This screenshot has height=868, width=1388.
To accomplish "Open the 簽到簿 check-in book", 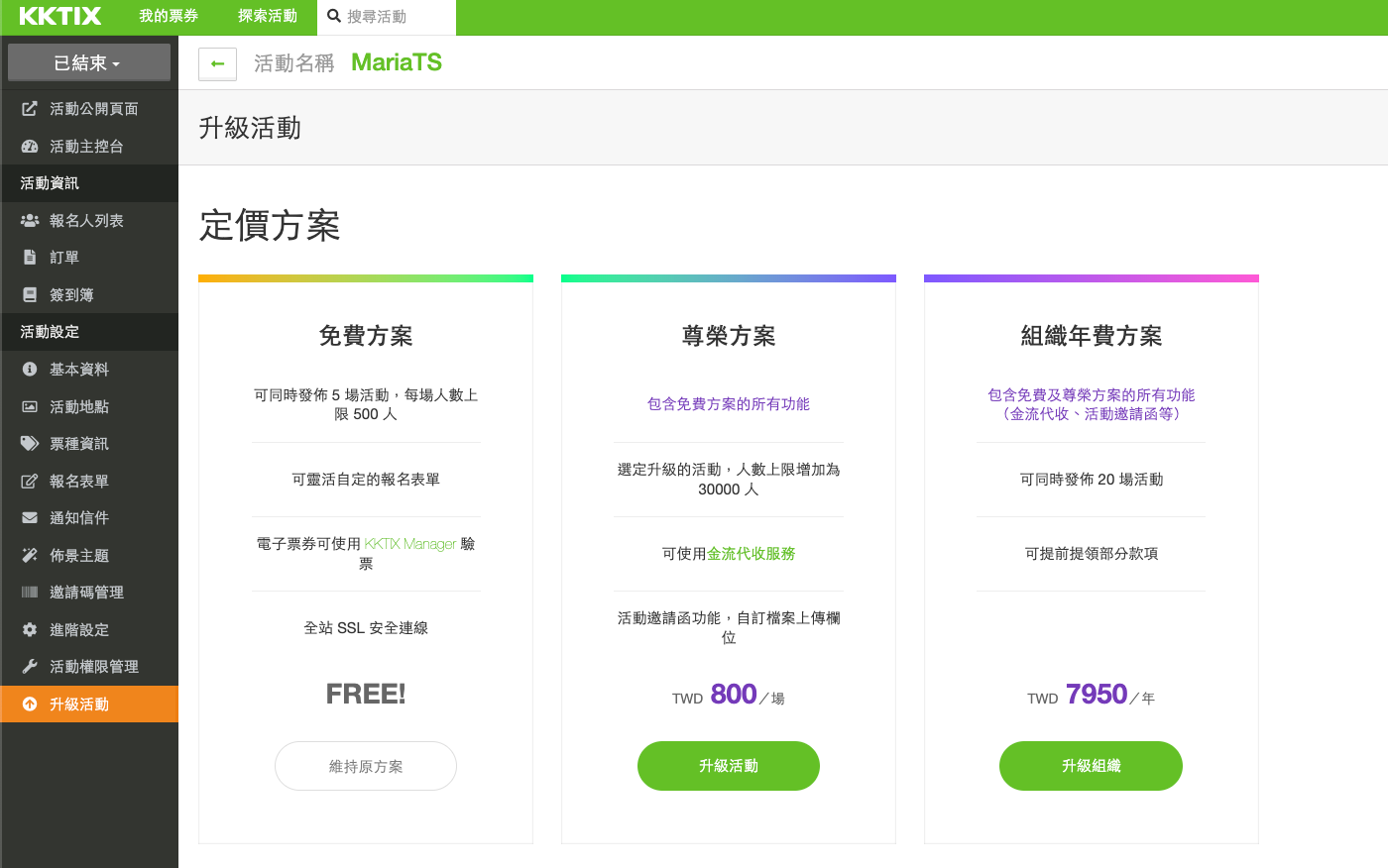I will tap(71, 295).
